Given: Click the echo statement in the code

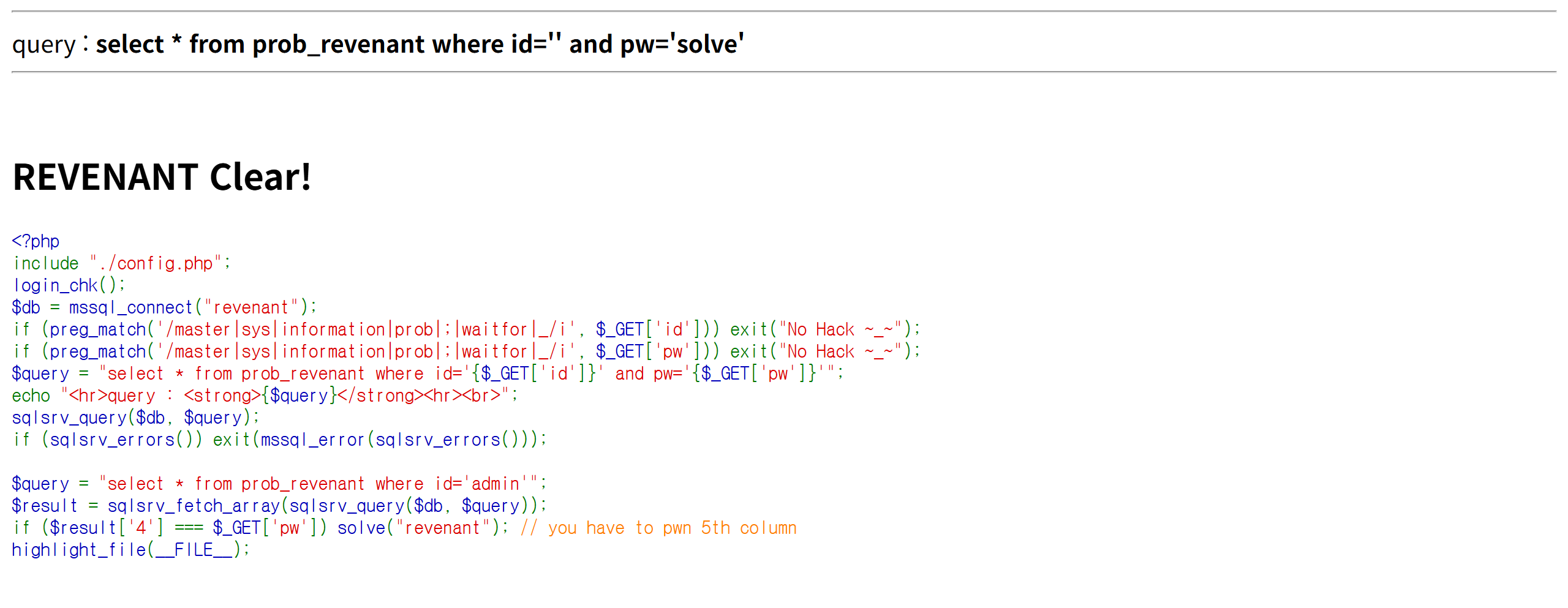Looking at the screenshot, I should [x=31, y=396].
